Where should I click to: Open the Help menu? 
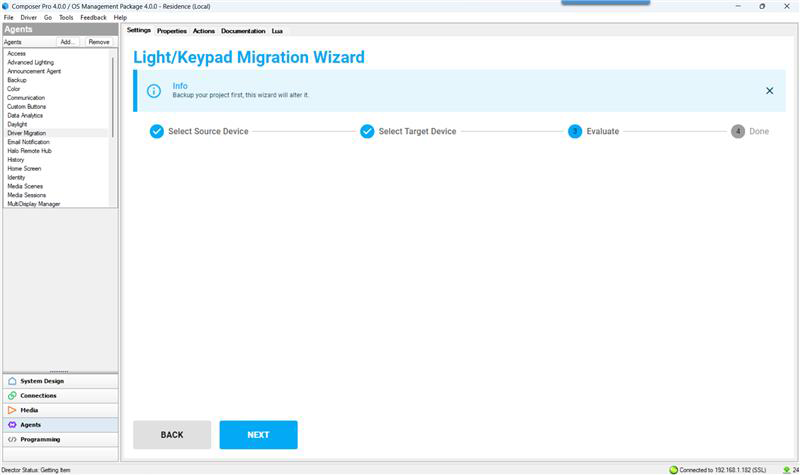[120, 17]
